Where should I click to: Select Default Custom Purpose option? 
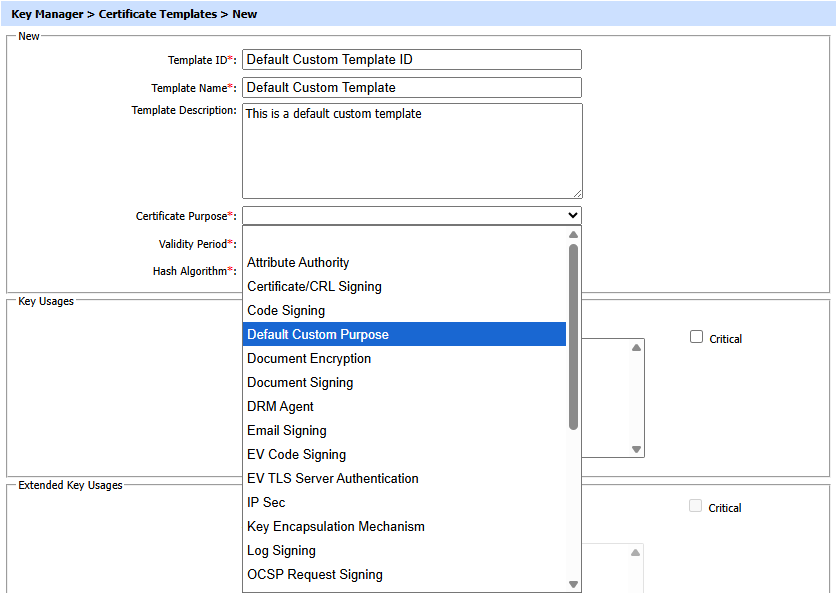coord(318,335)
